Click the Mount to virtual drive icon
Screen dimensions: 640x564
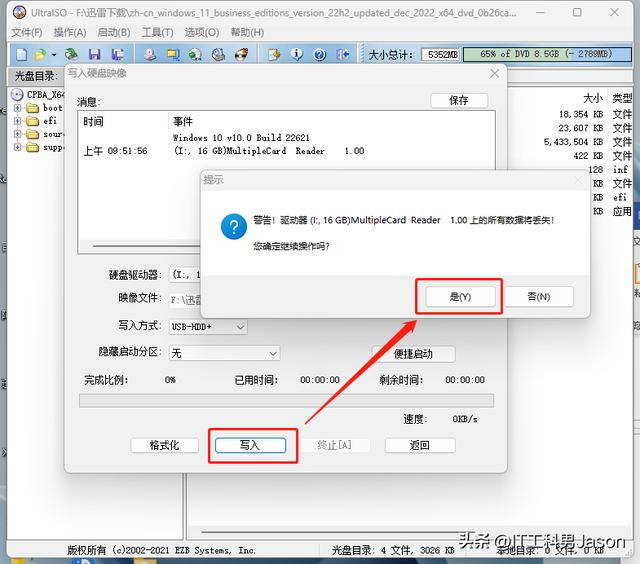(218, 54)
